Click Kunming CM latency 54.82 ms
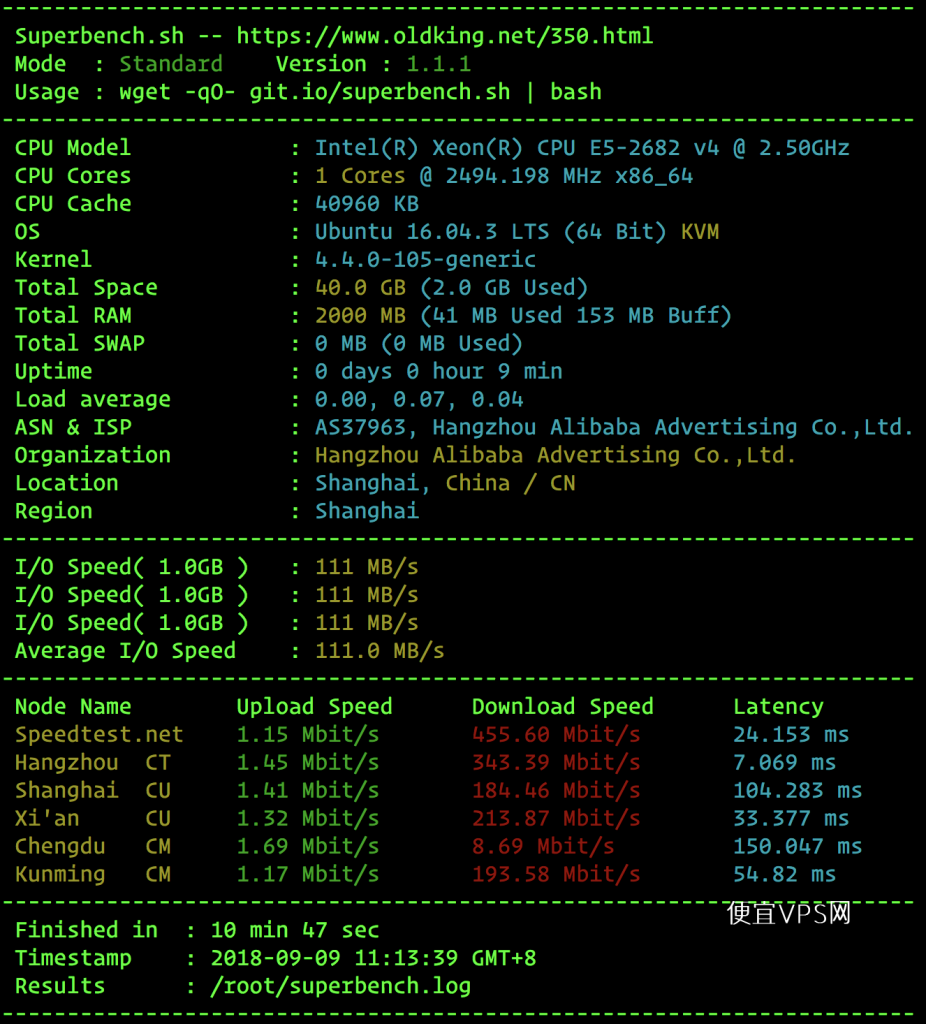Image resolution: width=926 pixels, height=1024 pixels. 784,874
